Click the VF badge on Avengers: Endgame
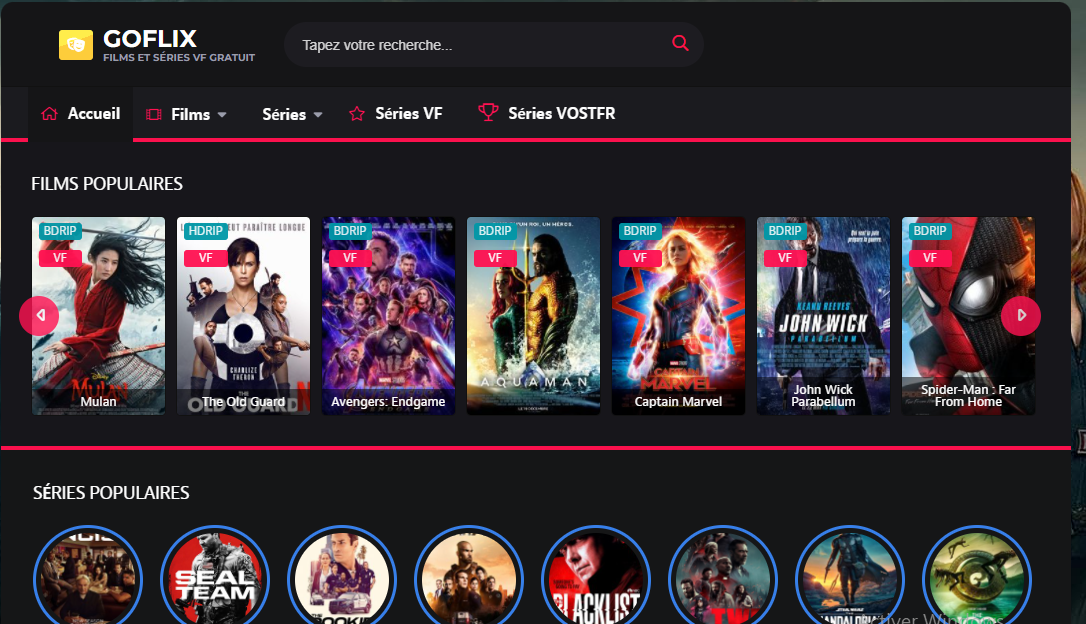Image resolution: width=1086 pixels, height=624 pixels. 350,258
